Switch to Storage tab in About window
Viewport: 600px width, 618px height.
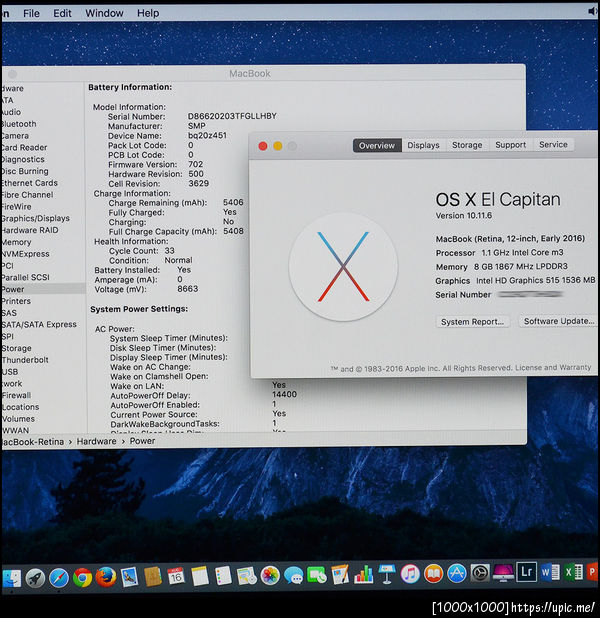coord(467,145)
